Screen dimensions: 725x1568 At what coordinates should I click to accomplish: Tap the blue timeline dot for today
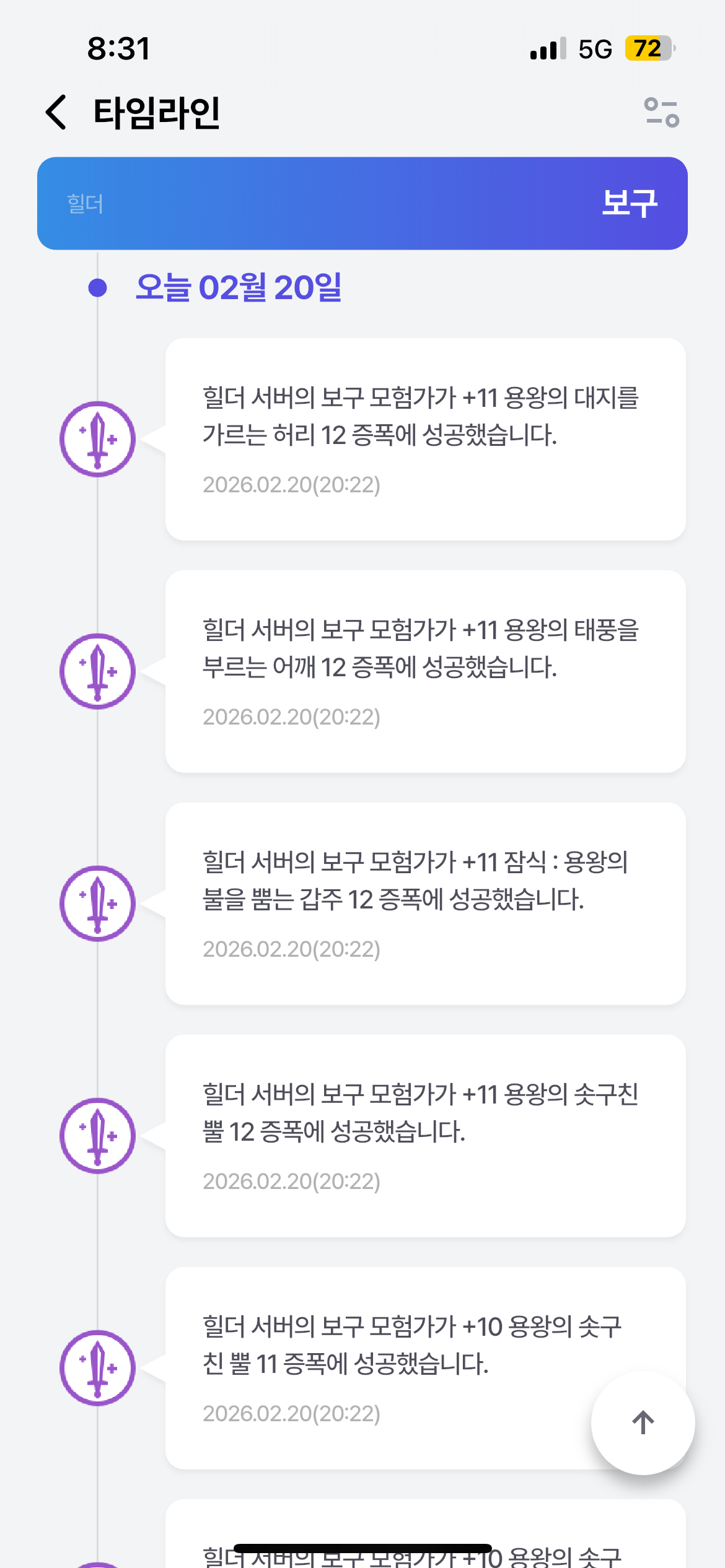point(98,287)
